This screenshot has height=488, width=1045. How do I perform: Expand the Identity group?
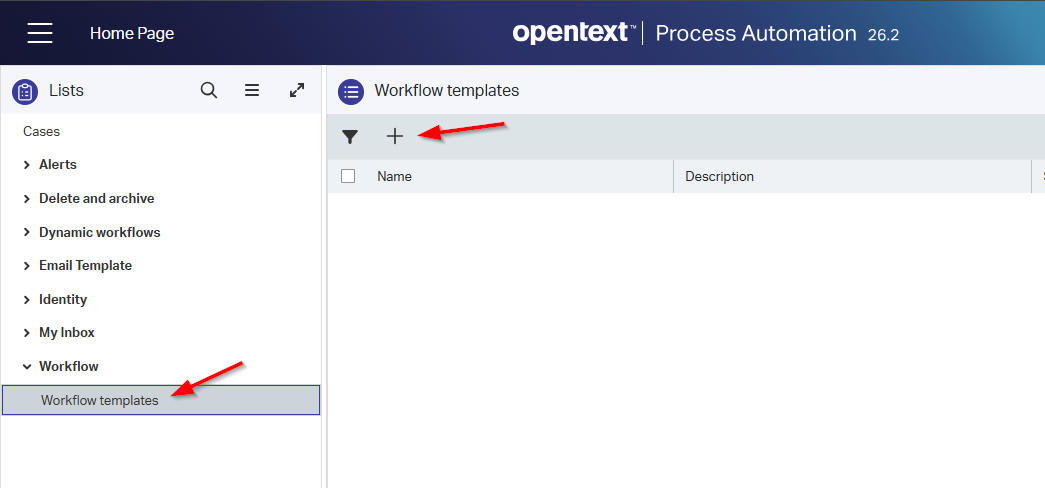(x=27, y=300)
